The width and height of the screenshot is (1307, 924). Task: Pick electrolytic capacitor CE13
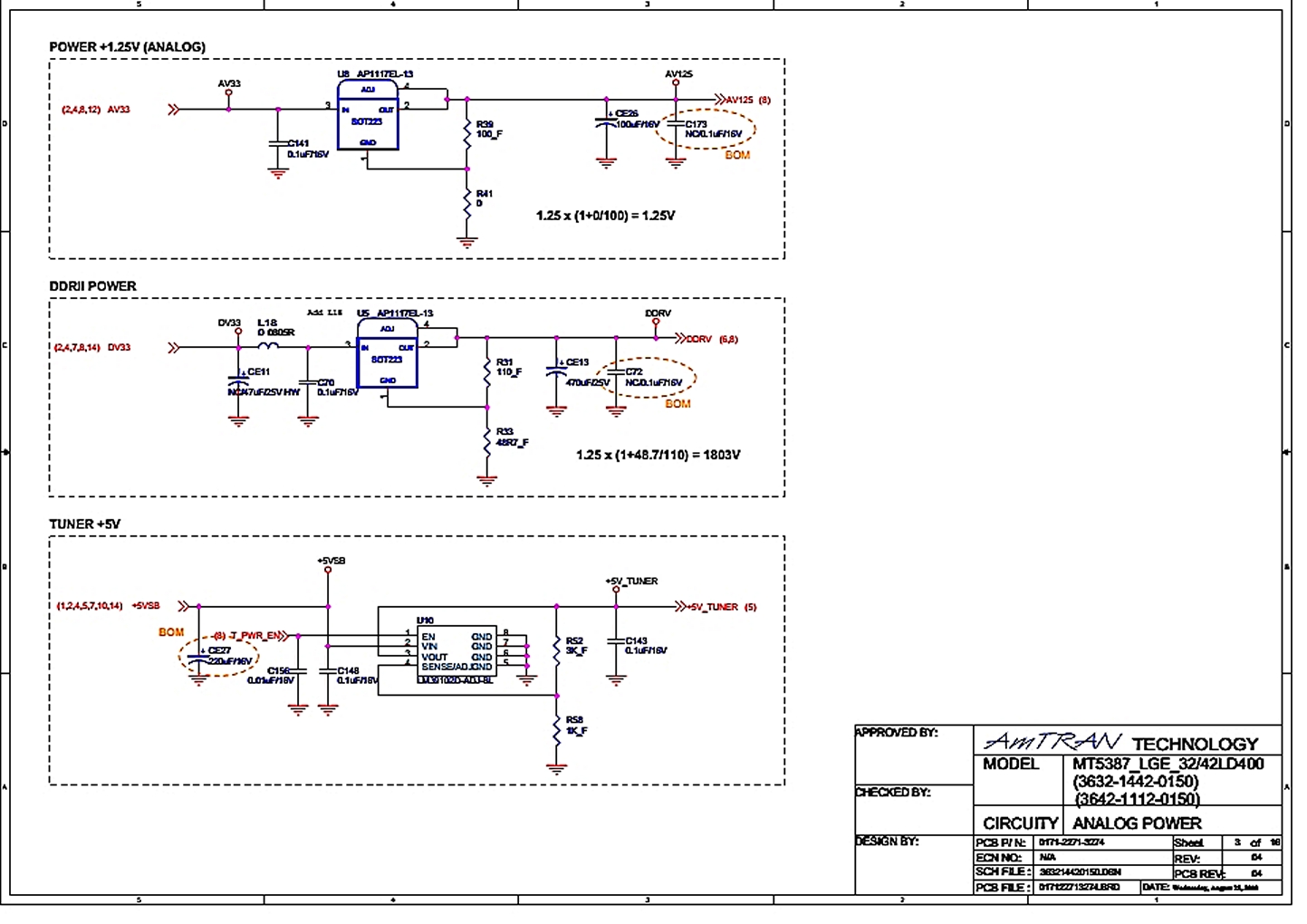pyautogui.click(x=556, y=371)
